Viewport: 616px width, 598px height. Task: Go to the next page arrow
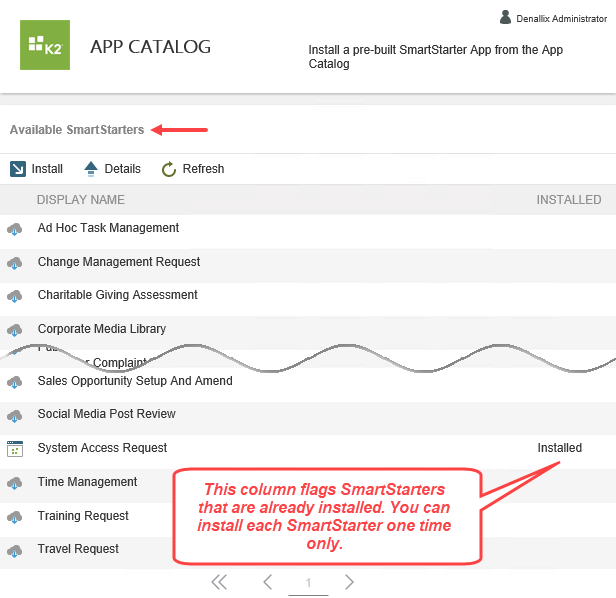tap(349, 582)
